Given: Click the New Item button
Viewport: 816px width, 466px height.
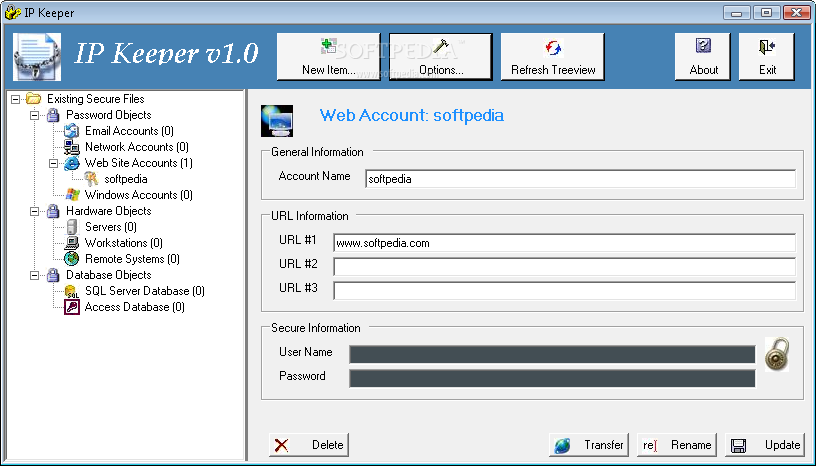Looking at the screenshot, I should (328, 57).
